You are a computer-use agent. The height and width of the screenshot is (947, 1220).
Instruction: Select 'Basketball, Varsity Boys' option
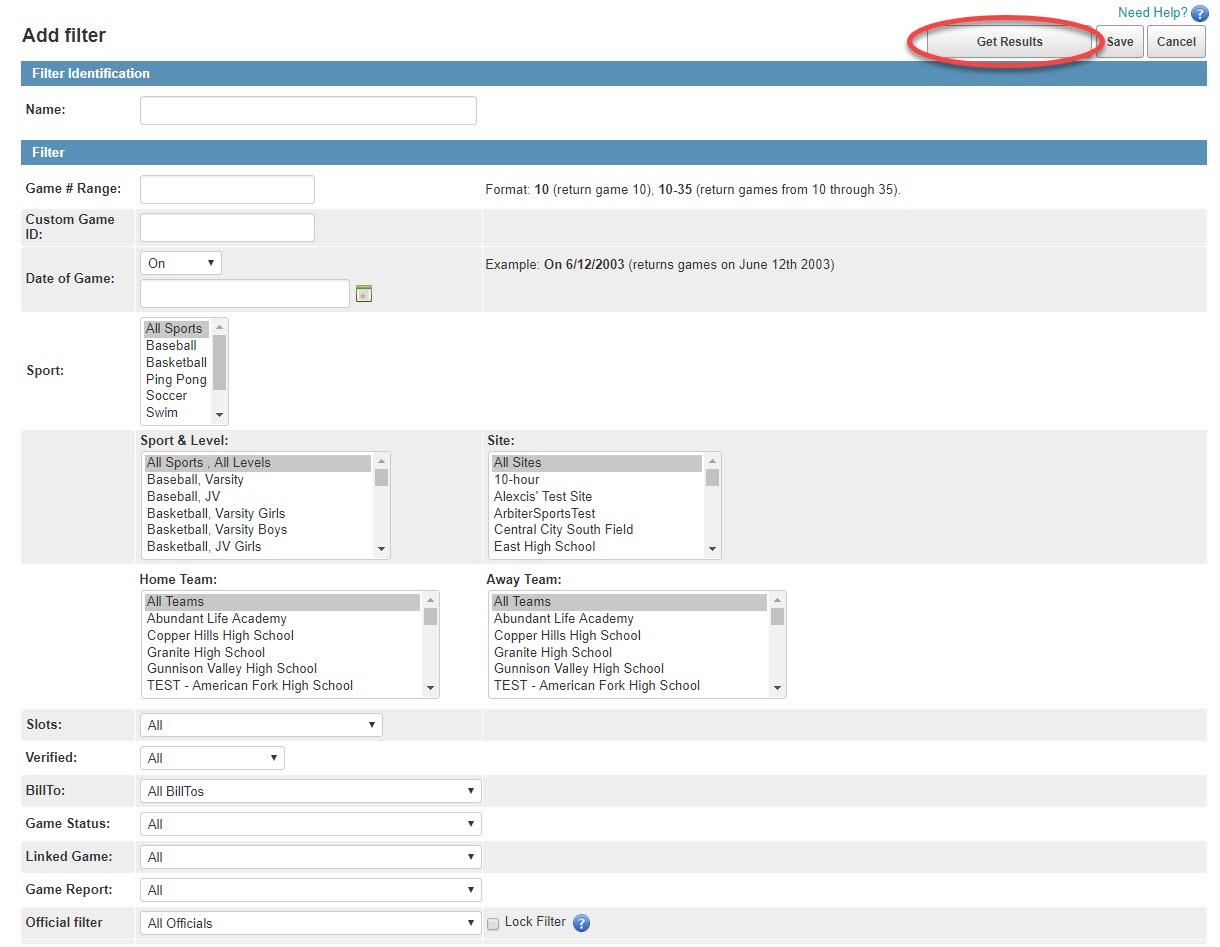[258, 530]
